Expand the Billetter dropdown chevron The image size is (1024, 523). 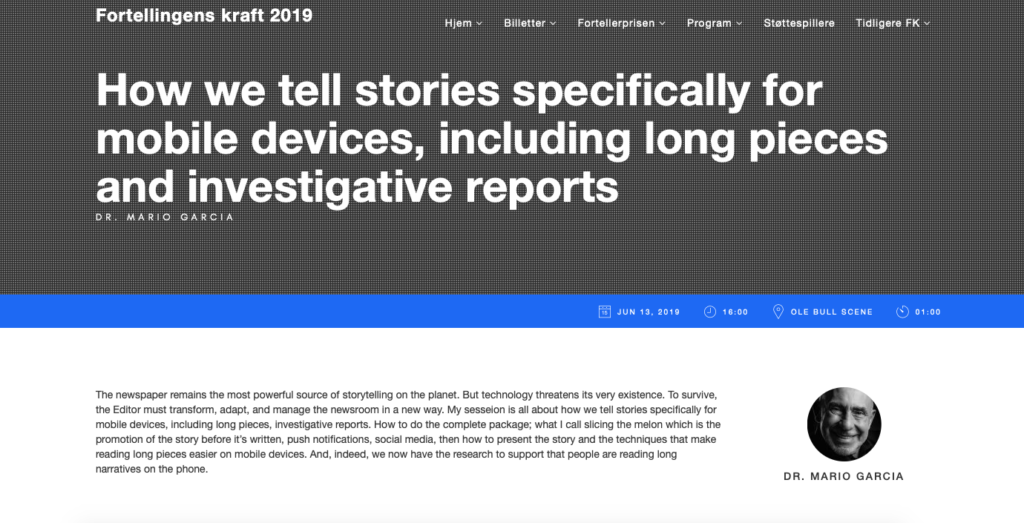[553, 24]
